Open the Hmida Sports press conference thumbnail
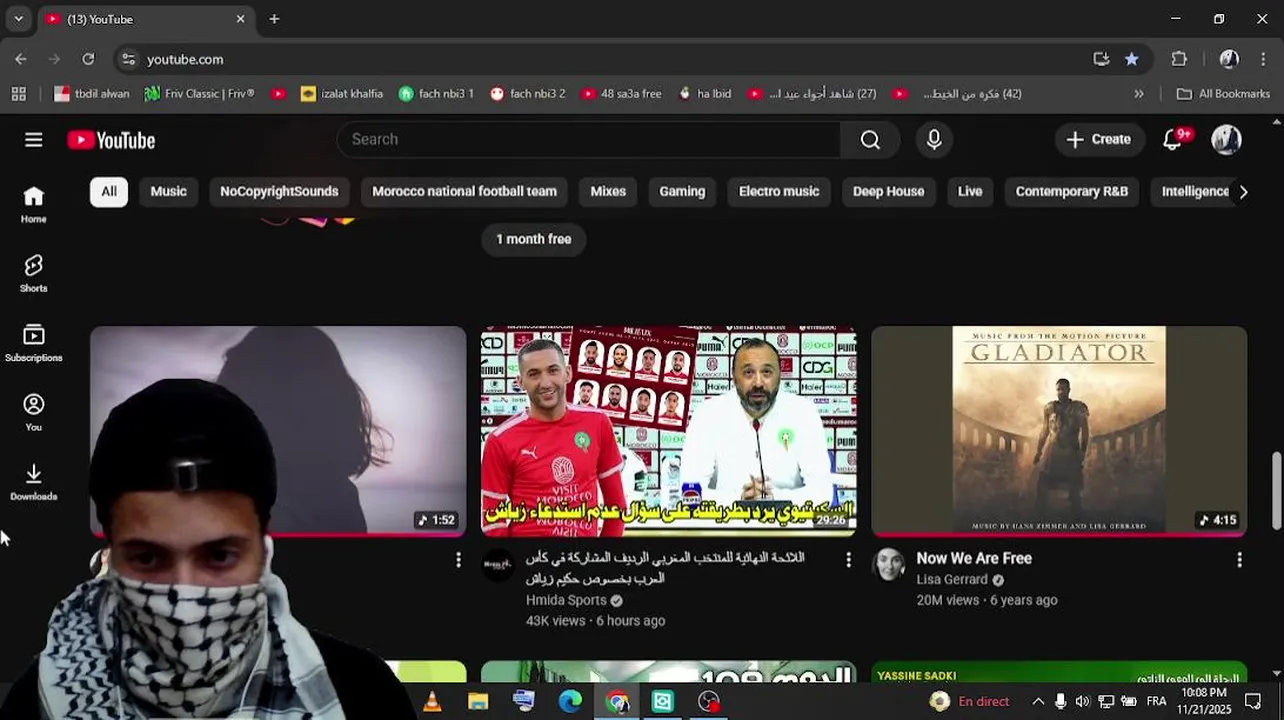Image resolution: width=1284 pixels, height=720 pixels. [x=668, y=431]
